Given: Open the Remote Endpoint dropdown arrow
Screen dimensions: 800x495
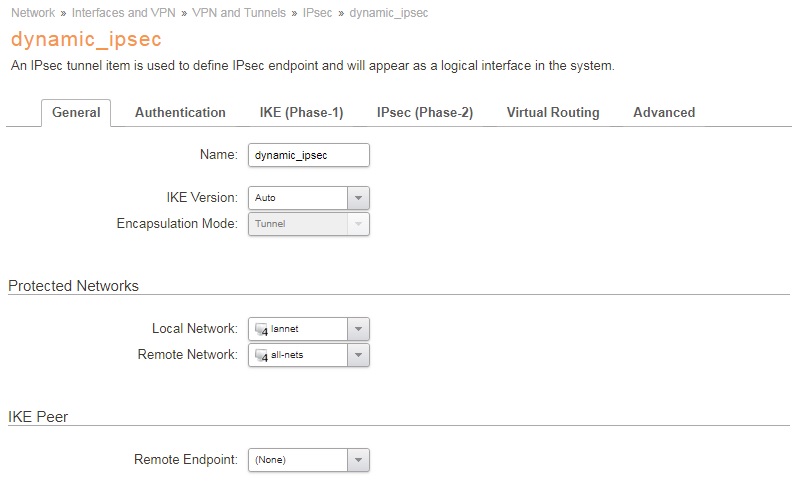Looking at the screenshot, I should pyautogui.click(x=358, y=460).
